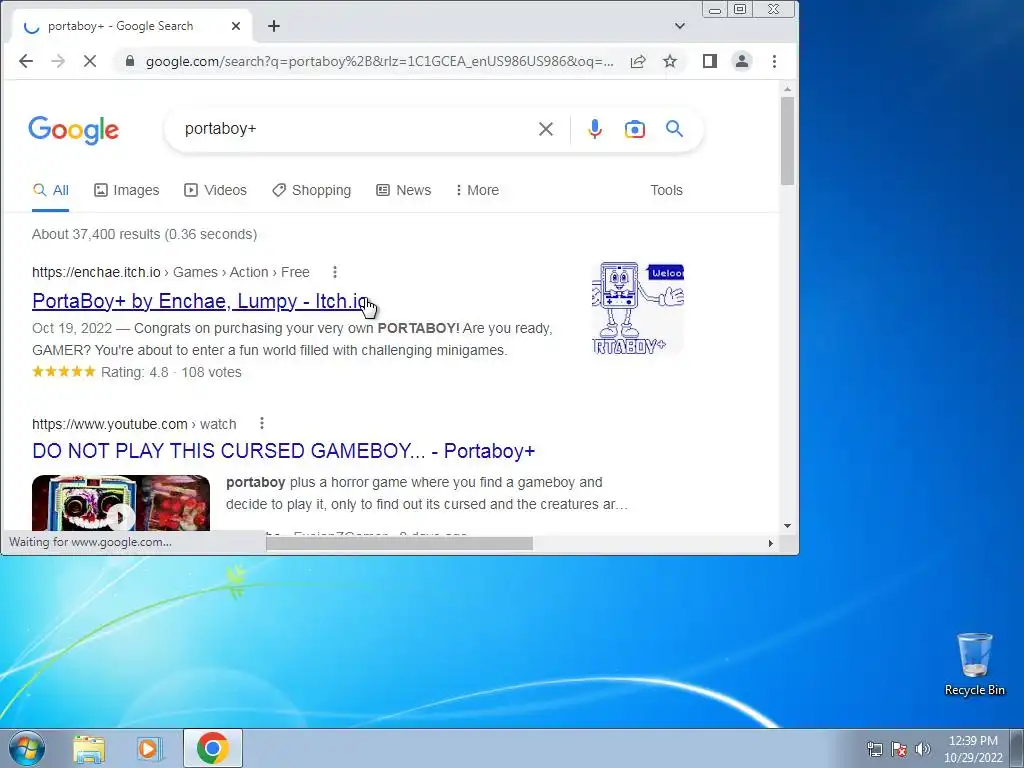Click the enchae.itch.io breadcrumb URL
The image size is (1024, 768).
tap(171, 272)
